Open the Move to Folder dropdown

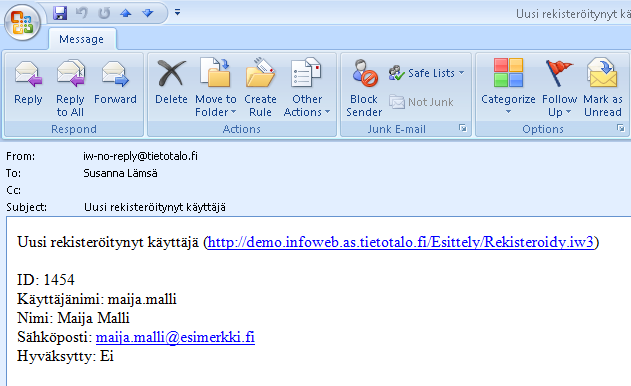pos(216,88)
